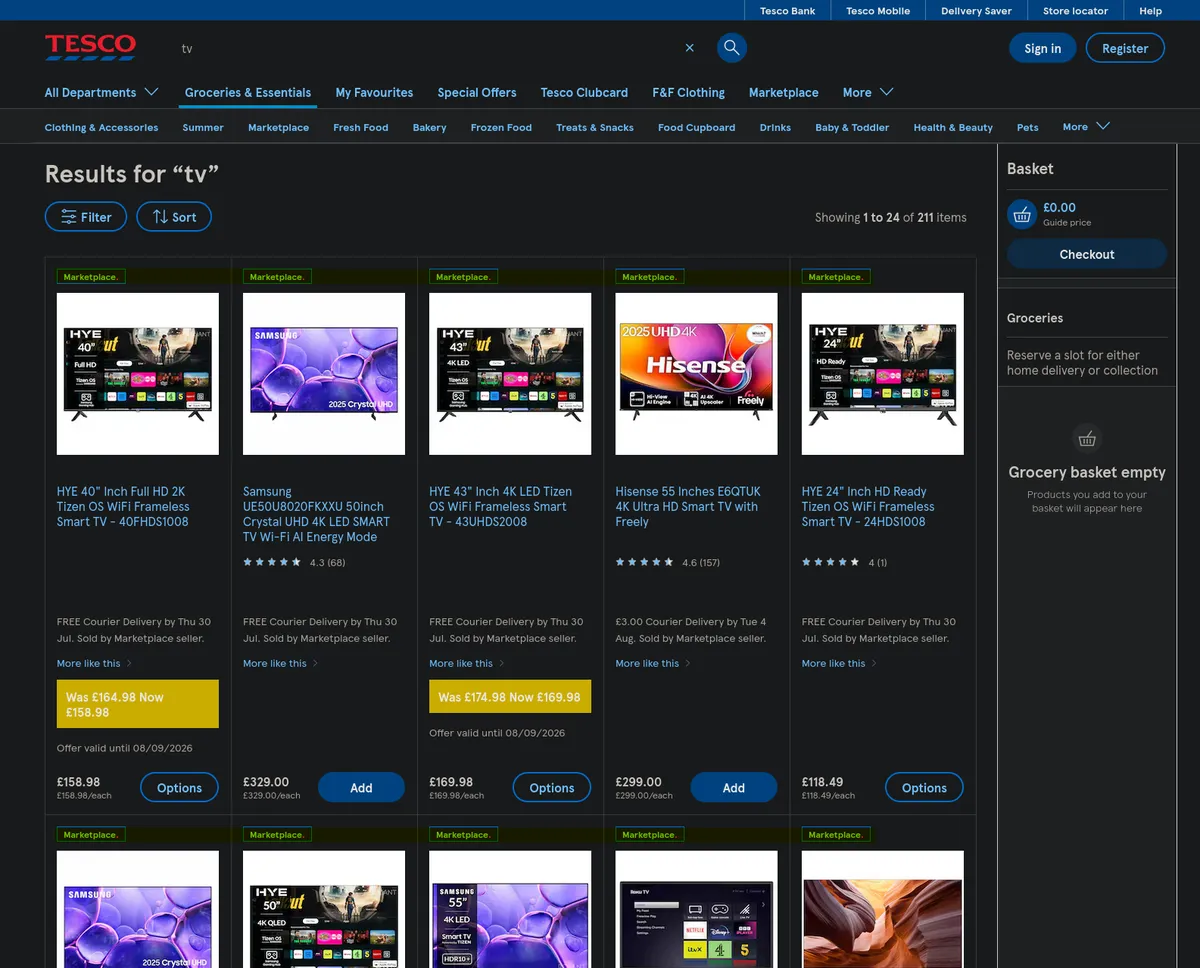Open the Roku TV product image in the second row

coord(696,909)
